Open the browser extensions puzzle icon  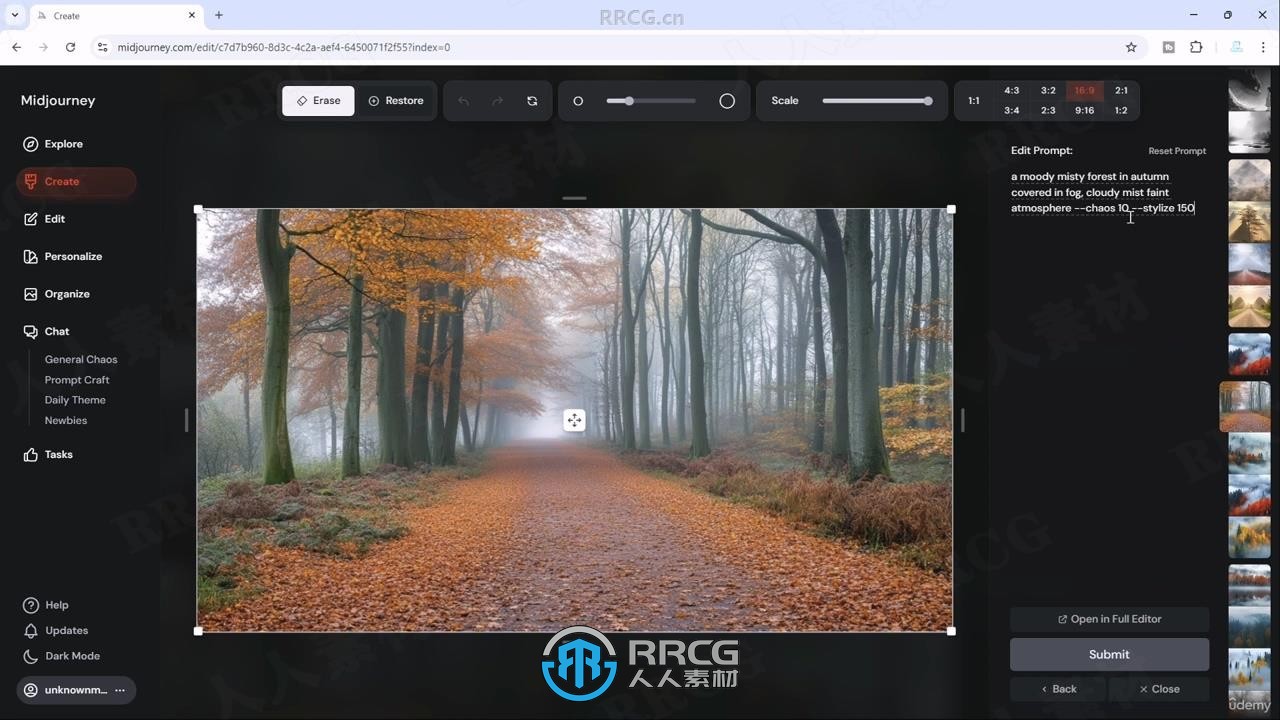(x=1196, y=47)
